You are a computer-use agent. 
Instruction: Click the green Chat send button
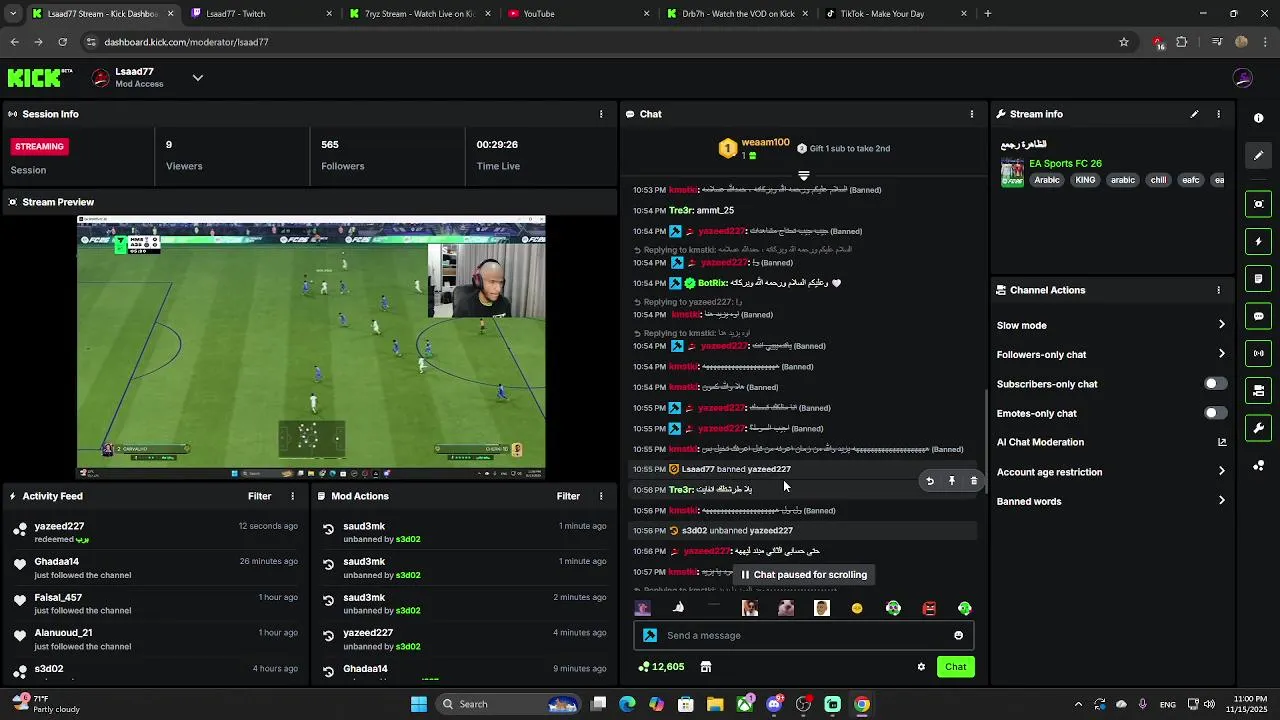point(956,667)
